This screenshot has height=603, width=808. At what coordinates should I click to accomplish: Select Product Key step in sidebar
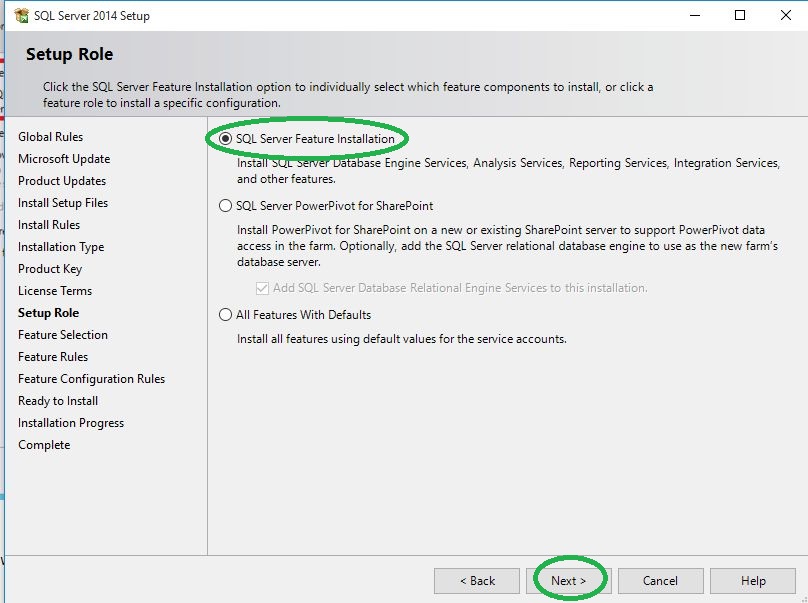50,269
